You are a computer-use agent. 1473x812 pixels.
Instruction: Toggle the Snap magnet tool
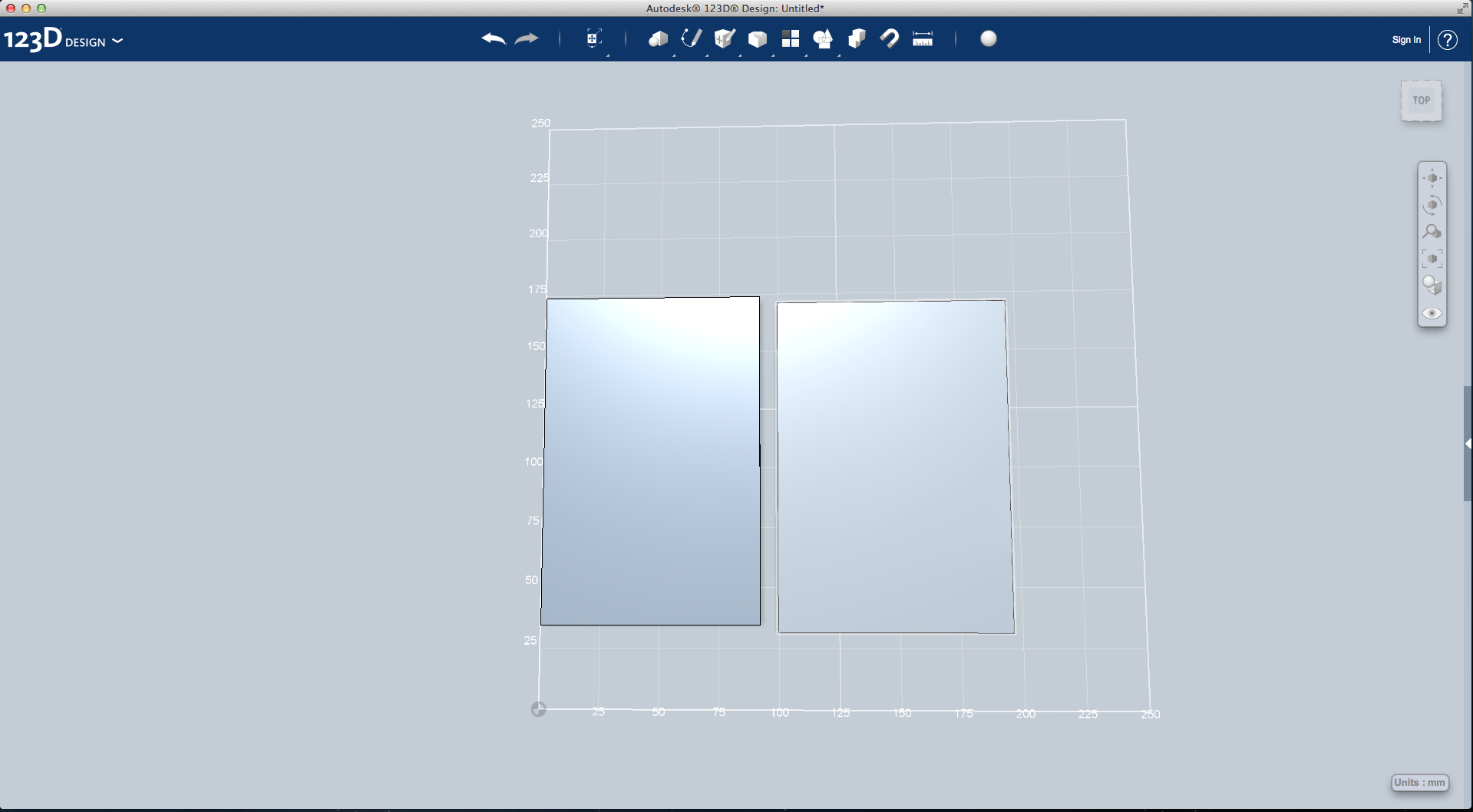coord(890,38)
